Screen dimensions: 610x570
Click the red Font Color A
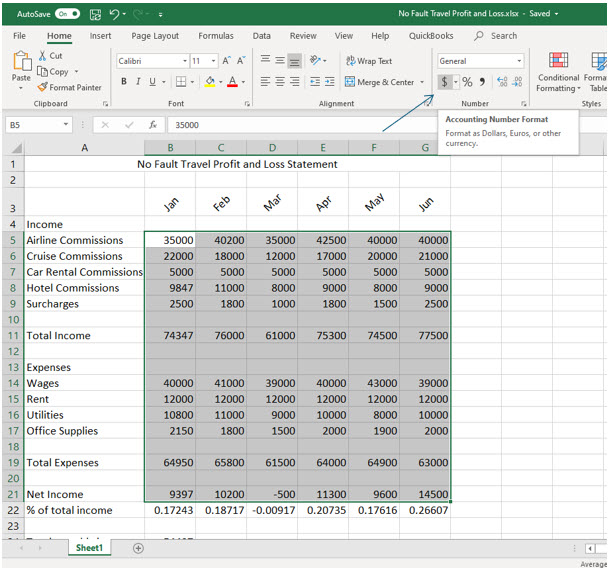pos(232,81)
